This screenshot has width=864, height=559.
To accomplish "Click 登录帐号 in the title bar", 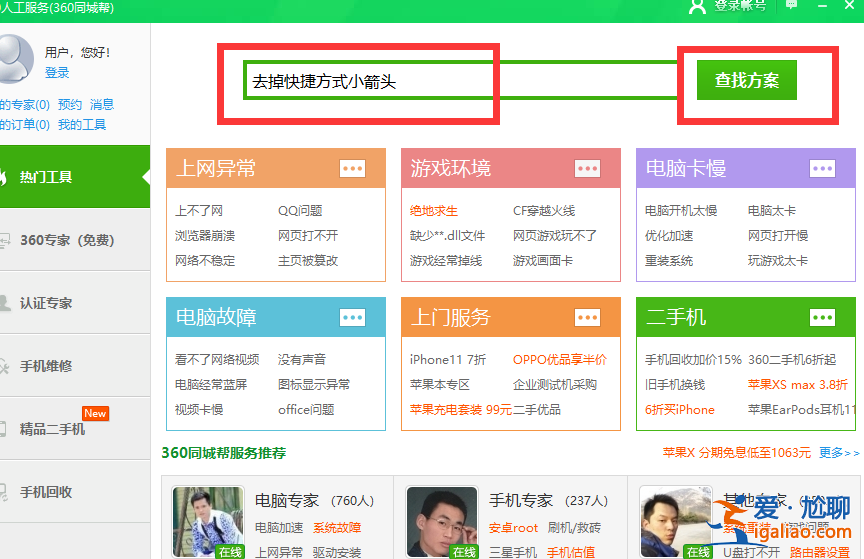I will click(740, 6).
